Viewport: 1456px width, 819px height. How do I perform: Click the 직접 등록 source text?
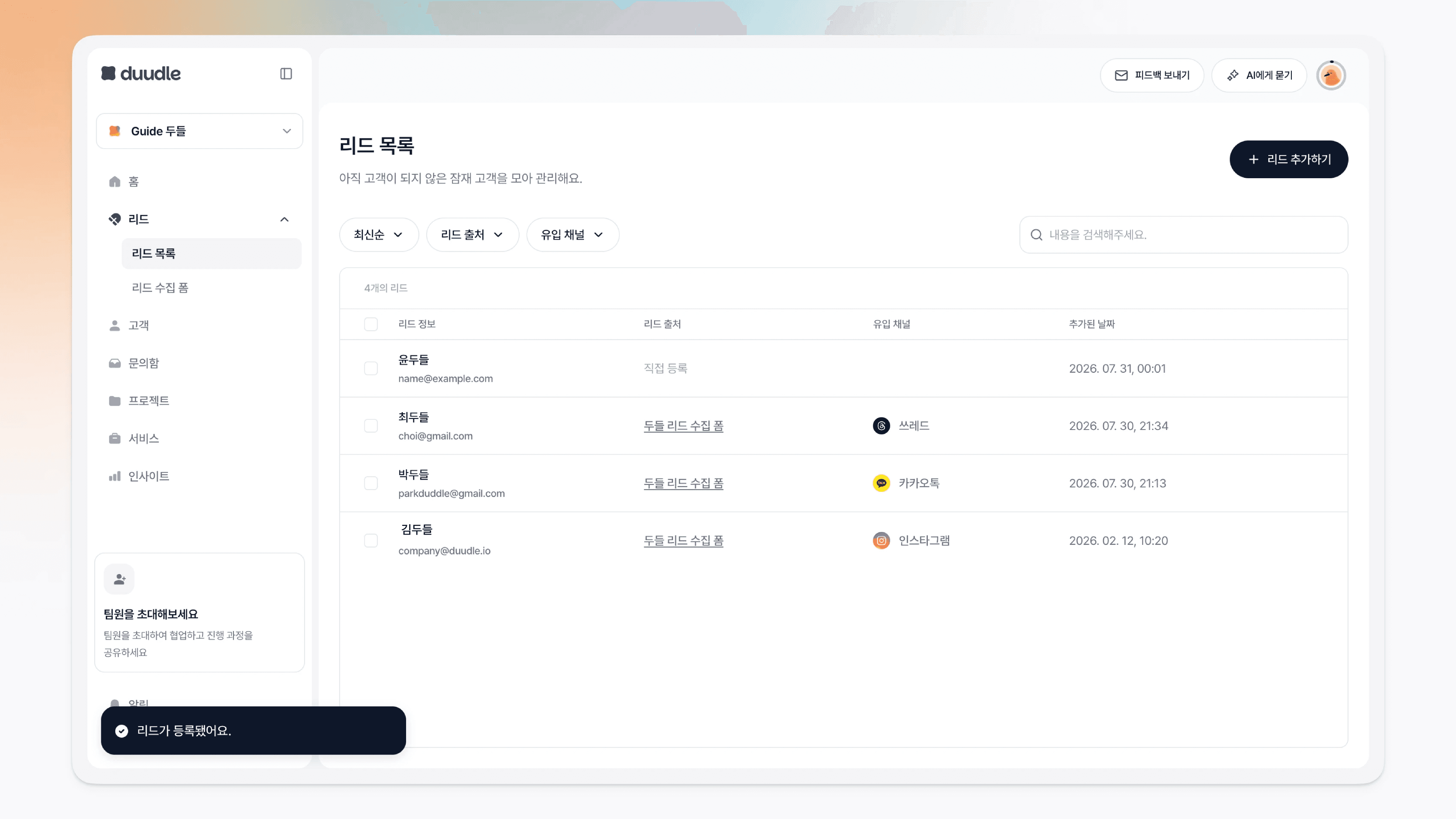tap(665, 369)
